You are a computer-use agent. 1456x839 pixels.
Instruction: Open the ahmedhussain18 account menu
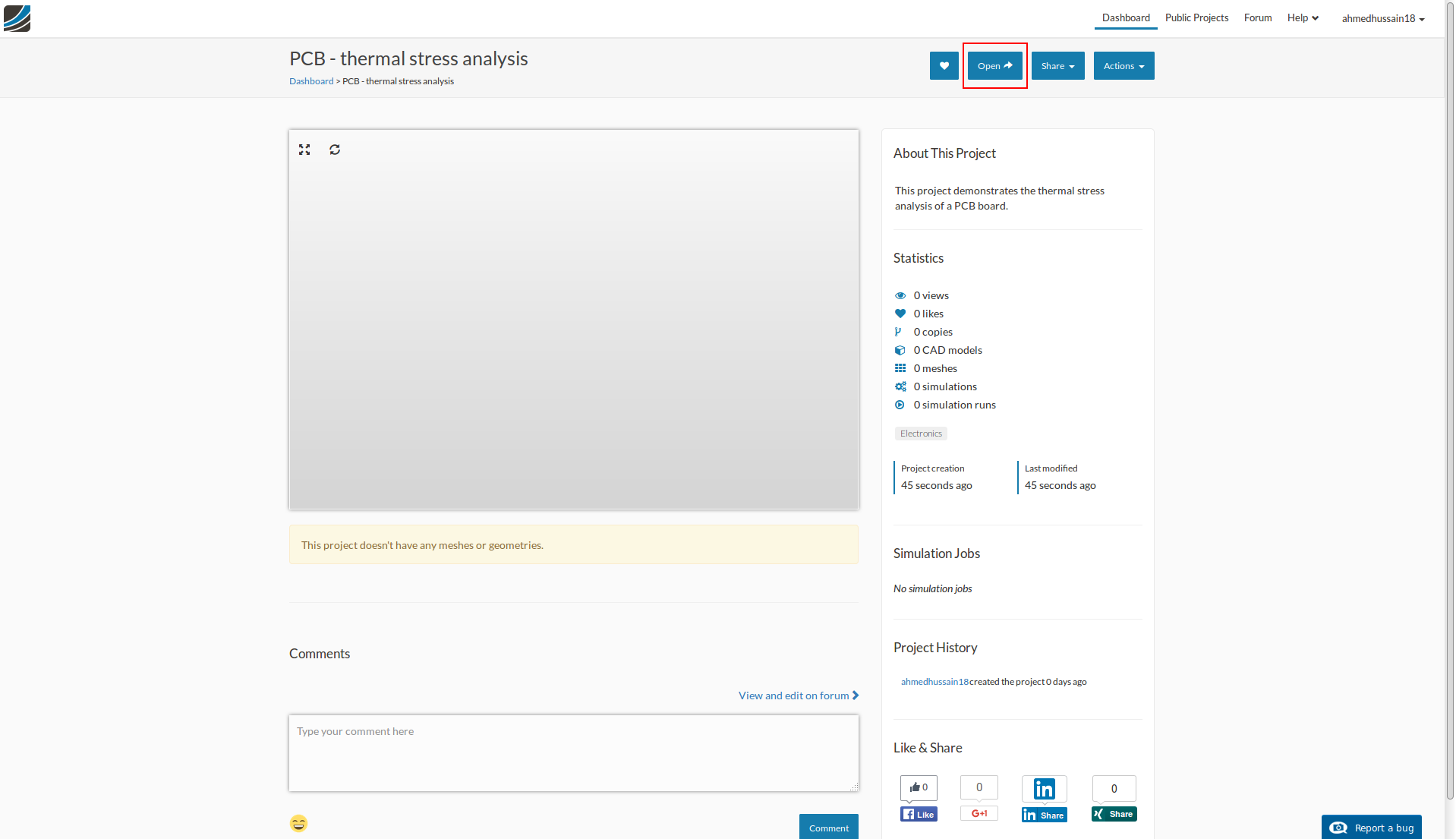pos(1383,18)
